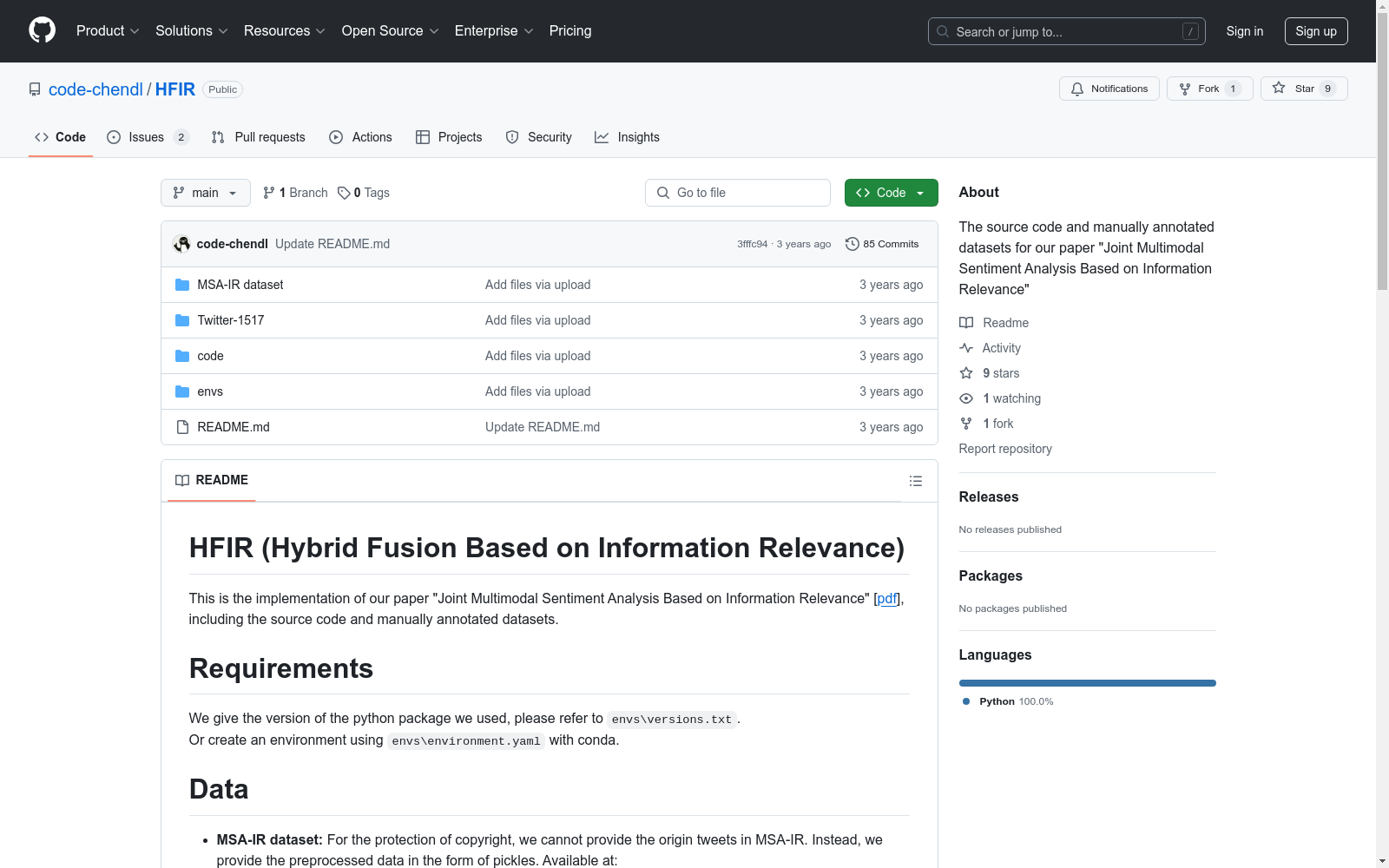This screenshot has width=1389, height=868.
Task: Expand the Solutions menu
Action: (192, 31)
